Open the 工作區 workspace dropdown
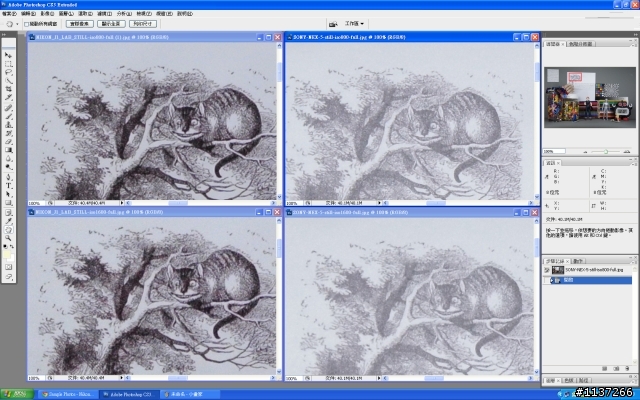Image resolution: width=640 pixels, height=400 pixels. tap(354, 24)
